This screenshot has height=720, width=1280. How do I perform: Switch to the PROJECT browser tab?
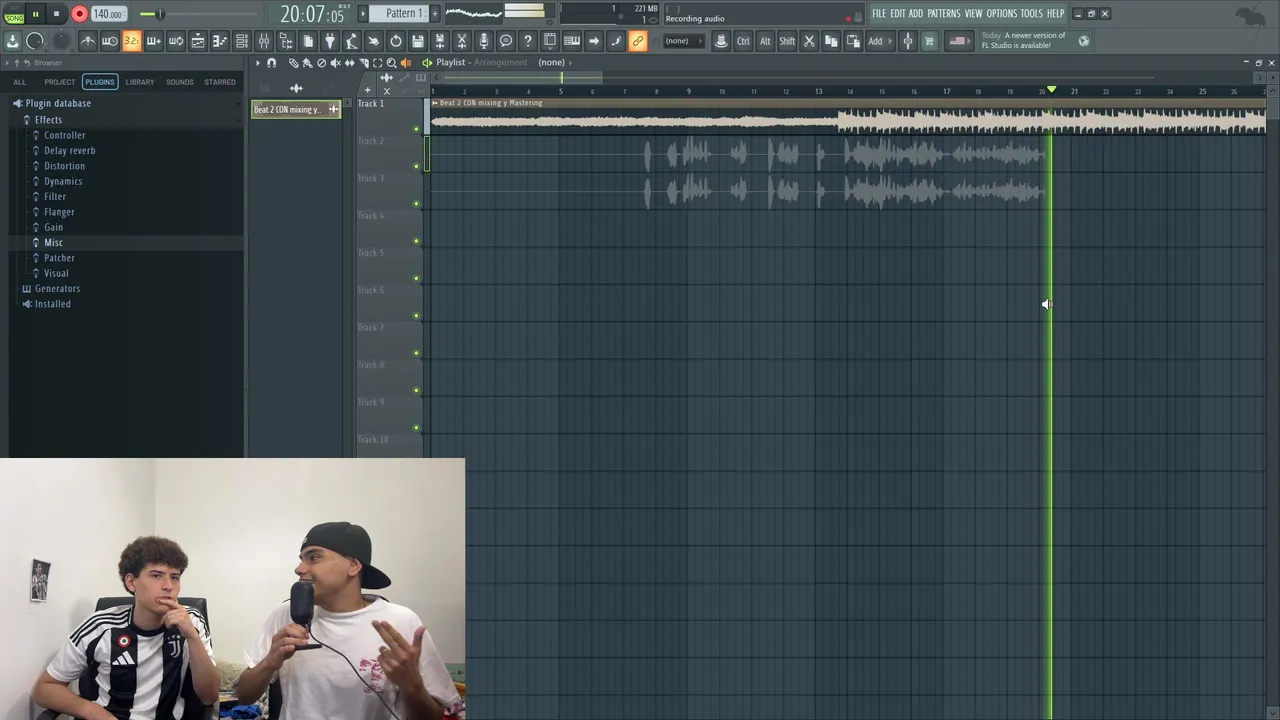click(59, 82)
